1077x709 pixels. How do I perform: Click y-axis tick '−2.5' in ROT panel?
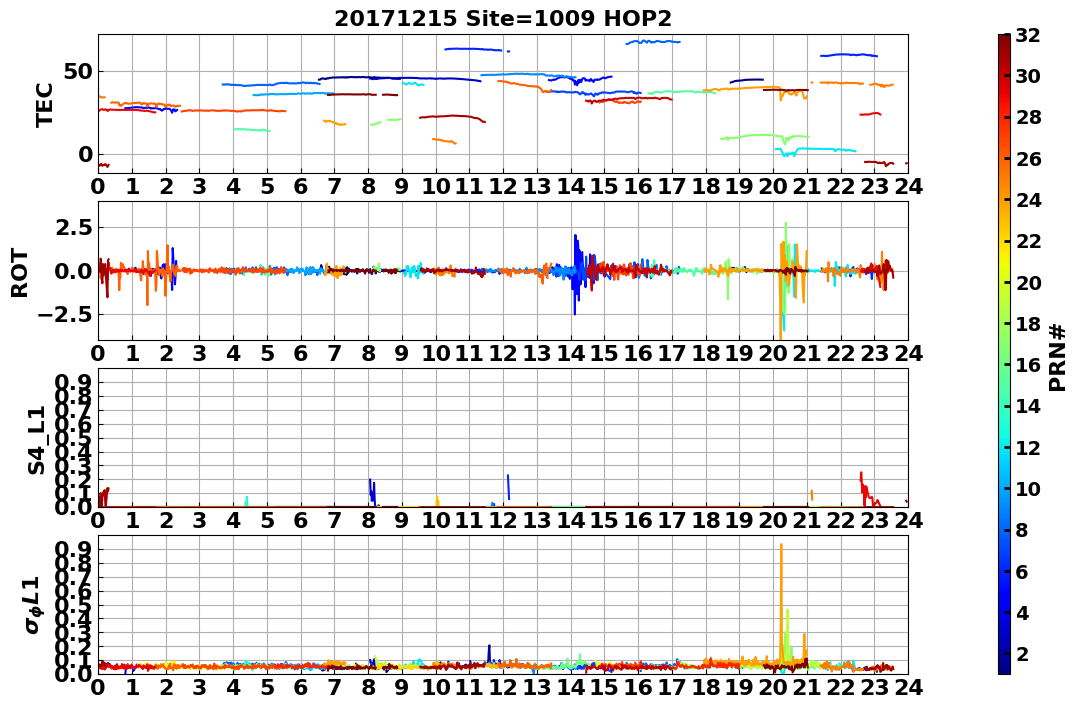click(x=65, y=315)
